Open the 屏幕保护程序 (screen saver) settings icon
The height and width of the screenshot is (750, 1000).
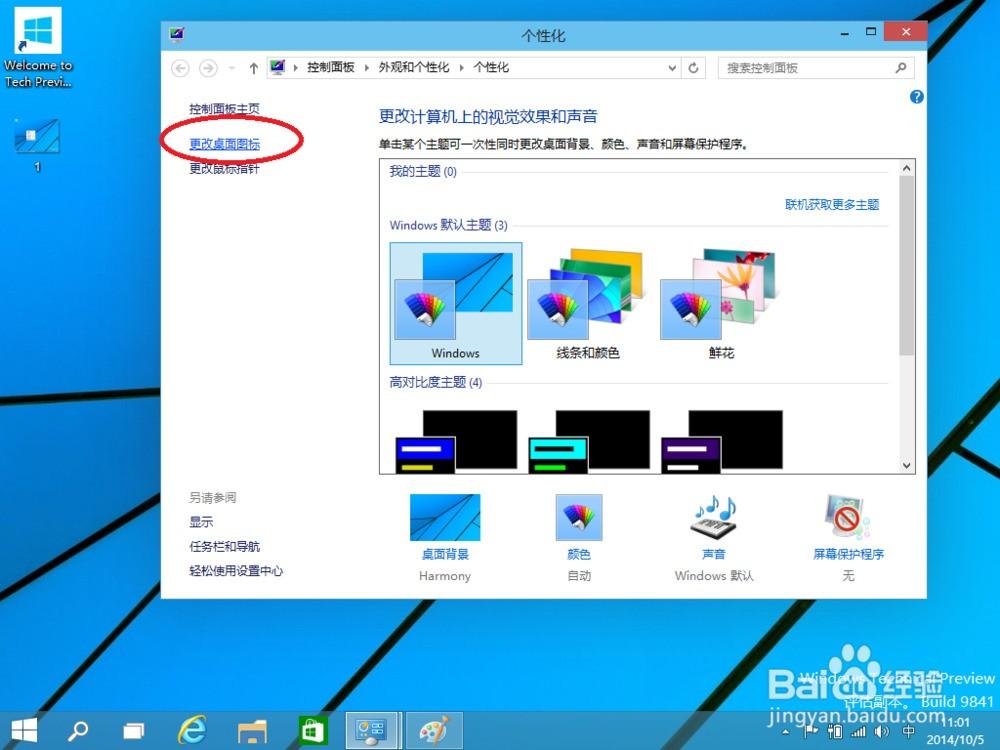(847, 517)
